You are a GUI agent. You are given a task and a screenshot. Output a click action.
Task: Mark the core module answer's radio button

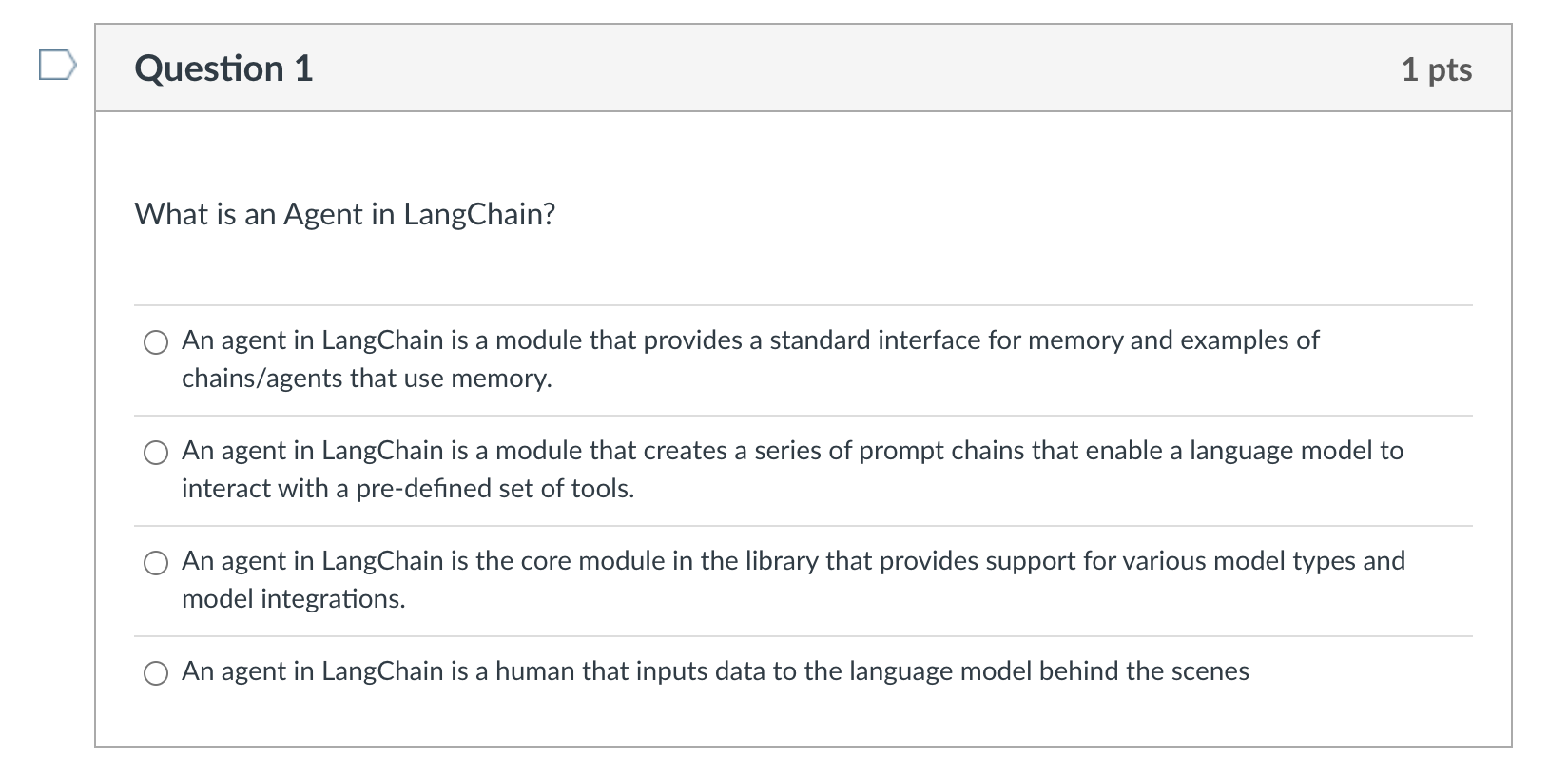(156, 563)
